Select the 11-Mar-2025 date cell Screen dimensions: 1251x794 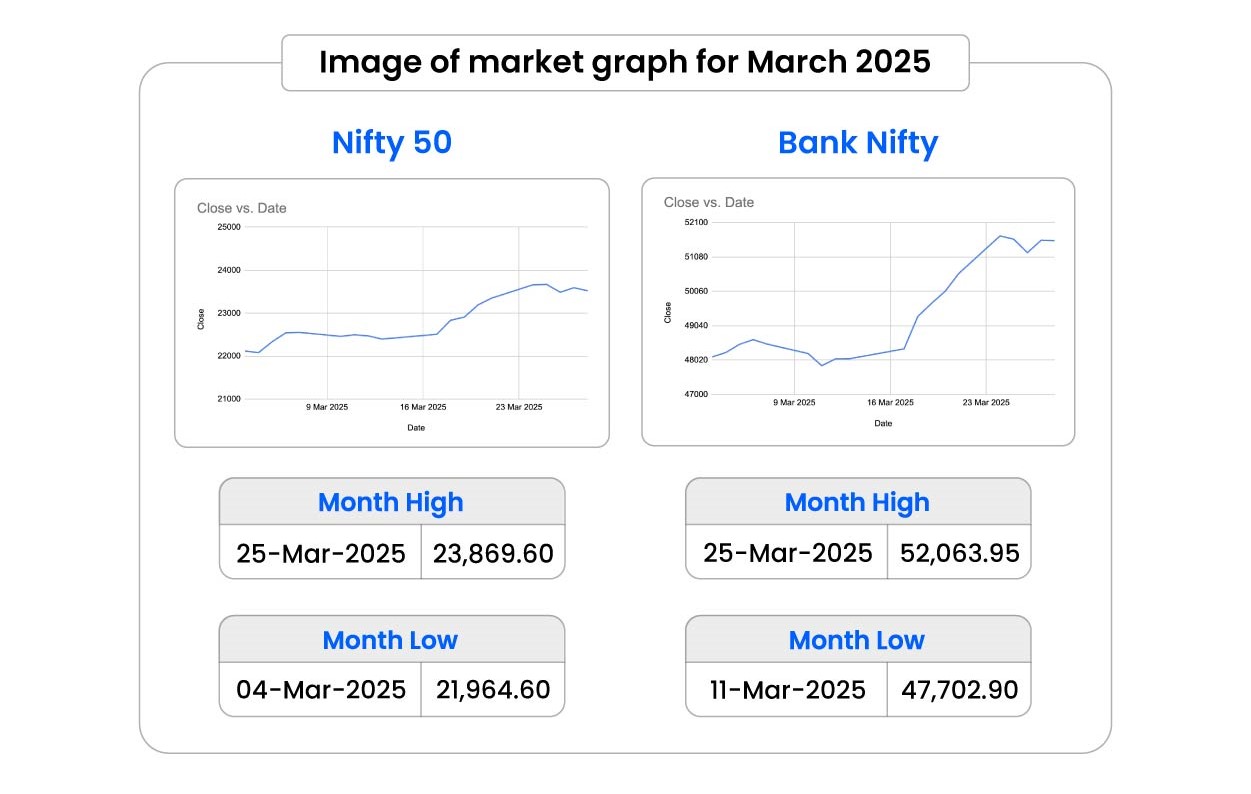point(787,690)
